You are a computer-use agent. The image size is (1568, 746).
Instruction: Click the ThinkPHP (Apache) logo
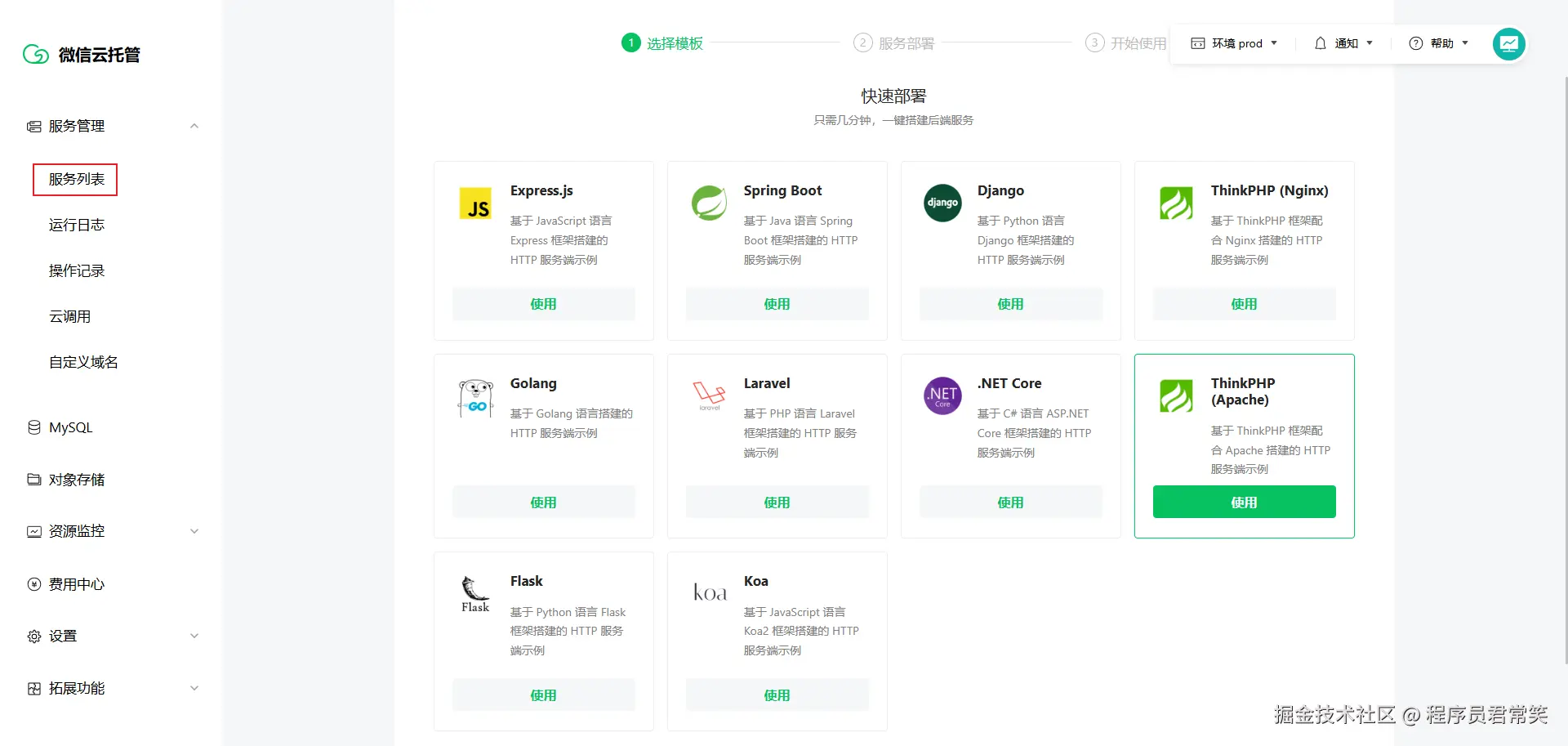[x=1176, y=396]
